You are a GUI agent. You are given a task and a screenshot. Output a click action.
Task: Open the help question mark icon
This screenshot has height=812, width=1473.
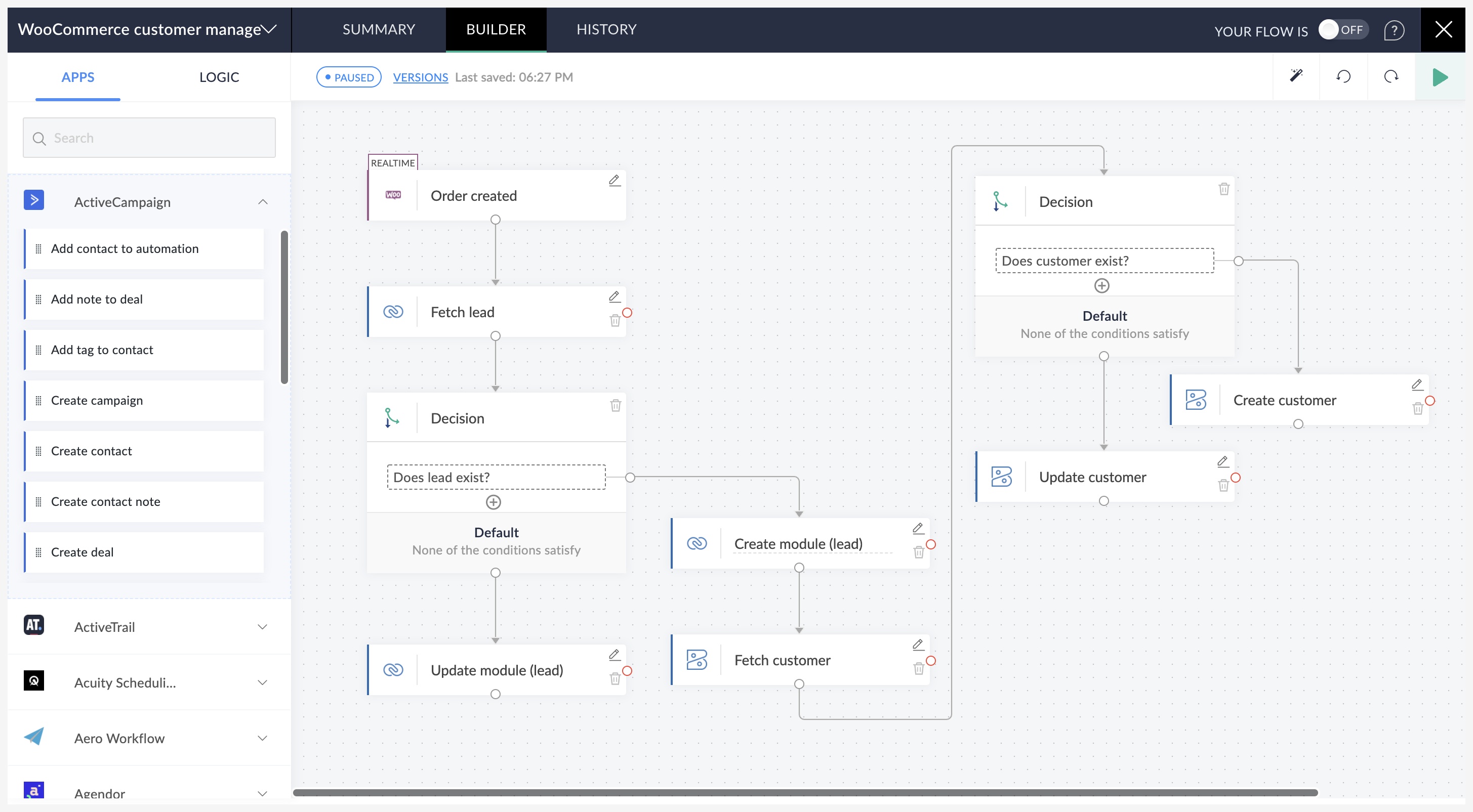[x=1394, y=30]
